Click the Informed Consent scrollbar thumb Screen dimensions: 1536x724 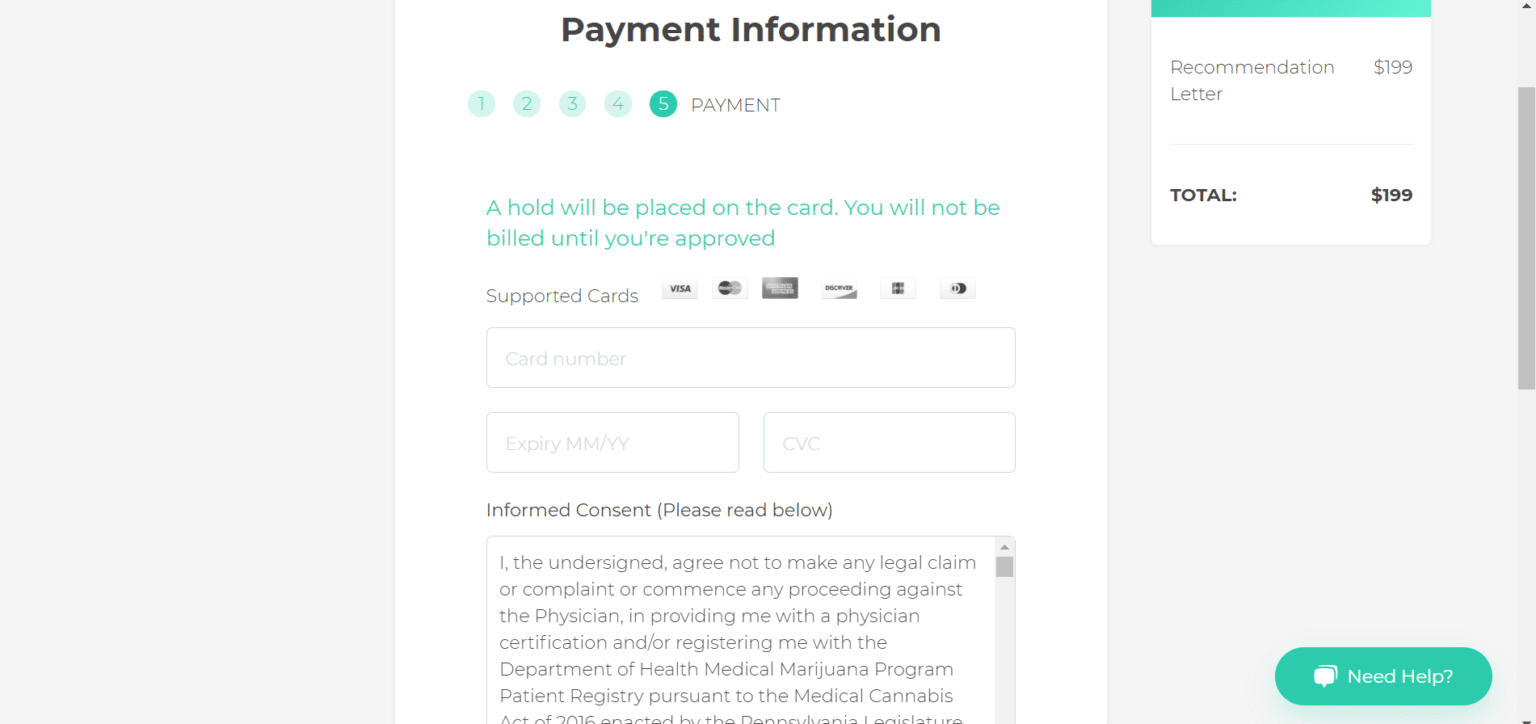coord(1005,567)
